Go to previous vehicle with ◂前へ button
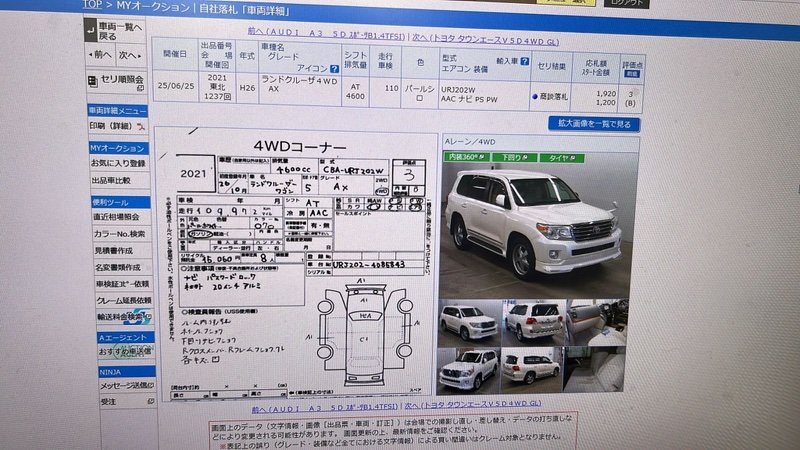 (x=100, y=55)
